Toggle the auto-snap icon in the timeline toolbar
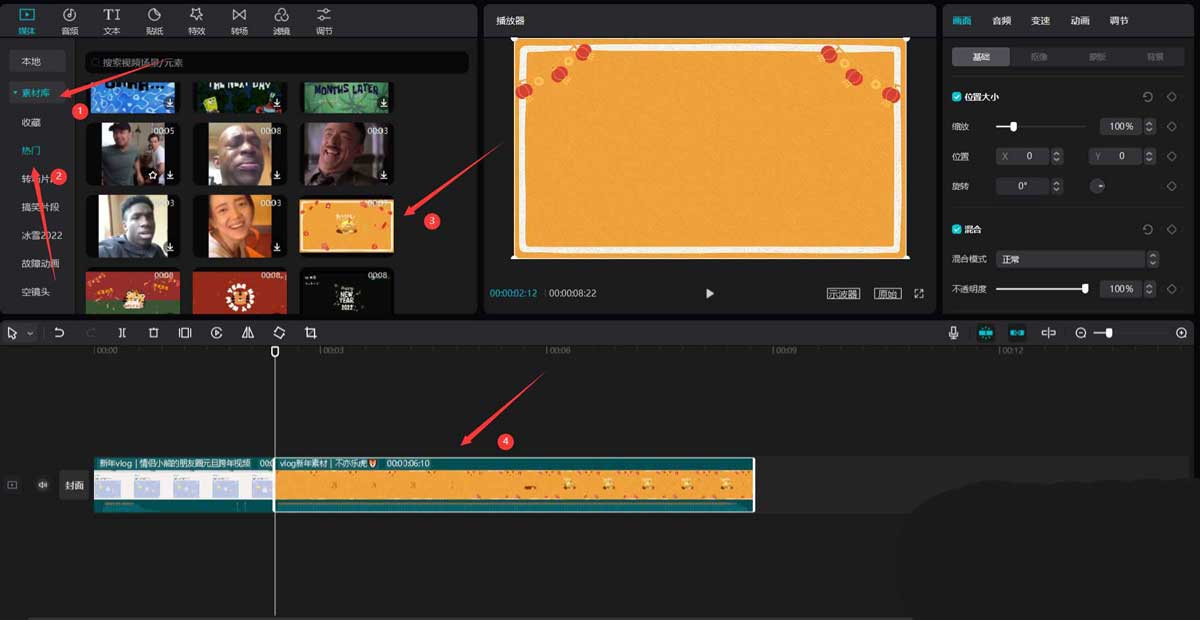Screen dimensions: 1200x620 tap(1017, 333)
